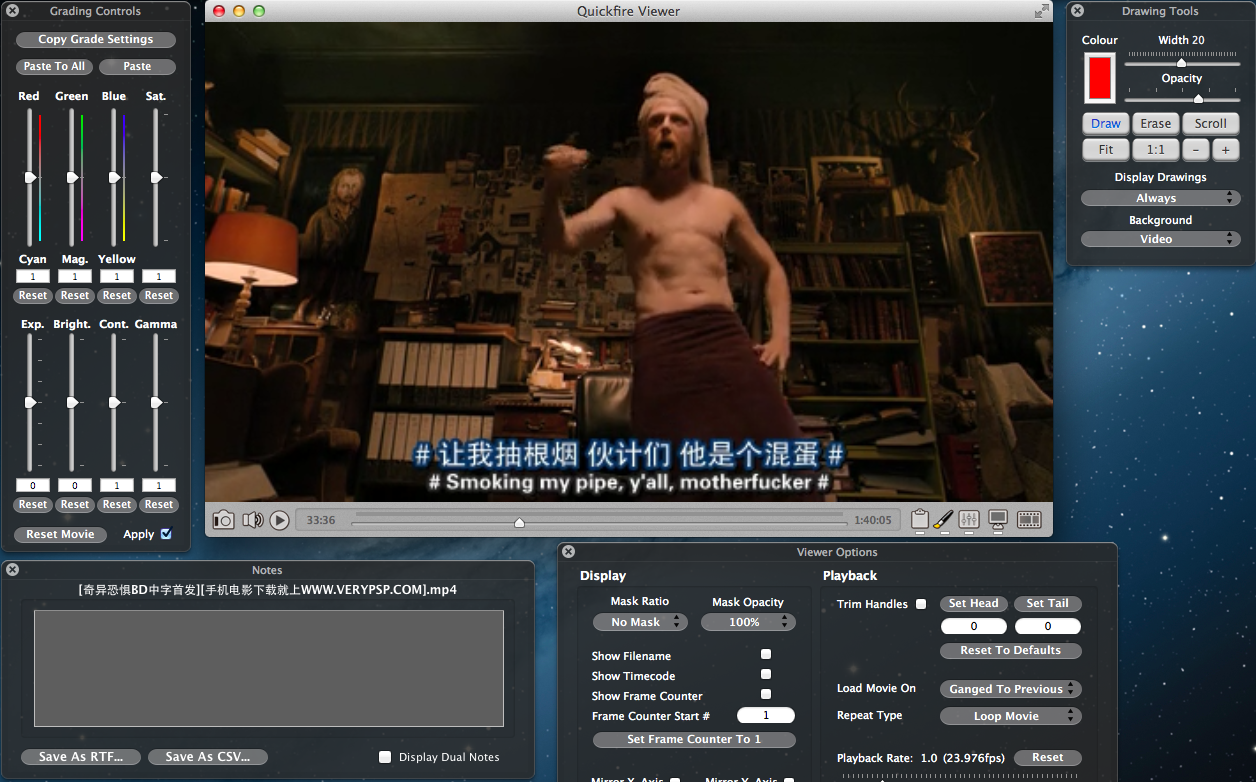Open Notes via the clipboard icon
The width and height of the screenshot is (1256, 782).
tap(920, 519)
